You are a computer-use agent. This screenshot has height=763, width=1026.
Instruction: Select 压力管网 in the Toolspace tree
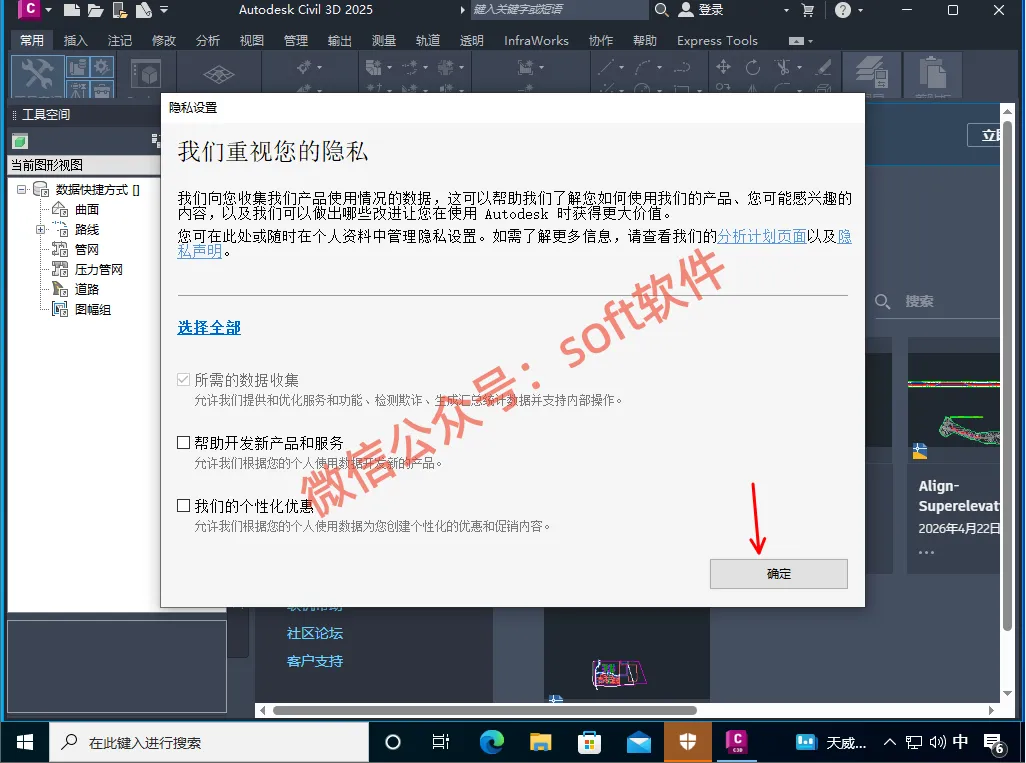98,270
